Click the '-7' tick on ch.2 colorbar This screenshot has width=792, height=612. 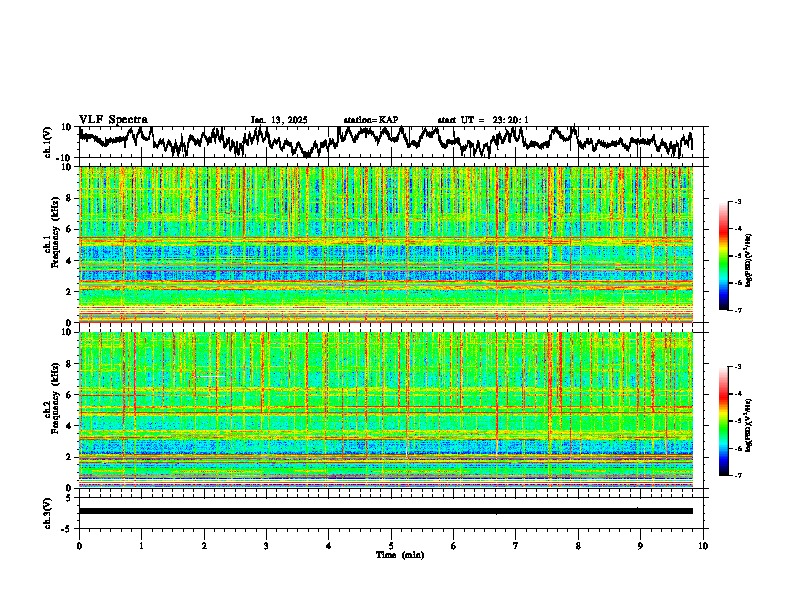(x=738, y=475)
